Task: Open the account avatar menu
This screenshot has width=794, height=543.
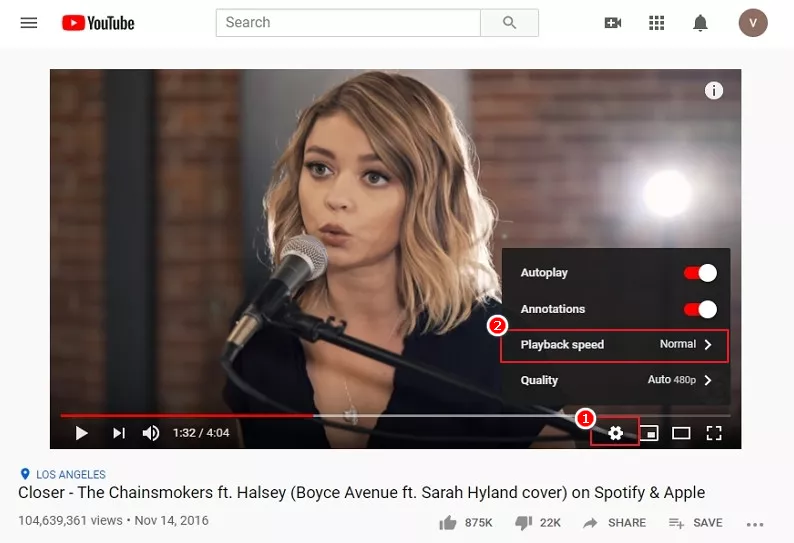Action: point(753,23)
